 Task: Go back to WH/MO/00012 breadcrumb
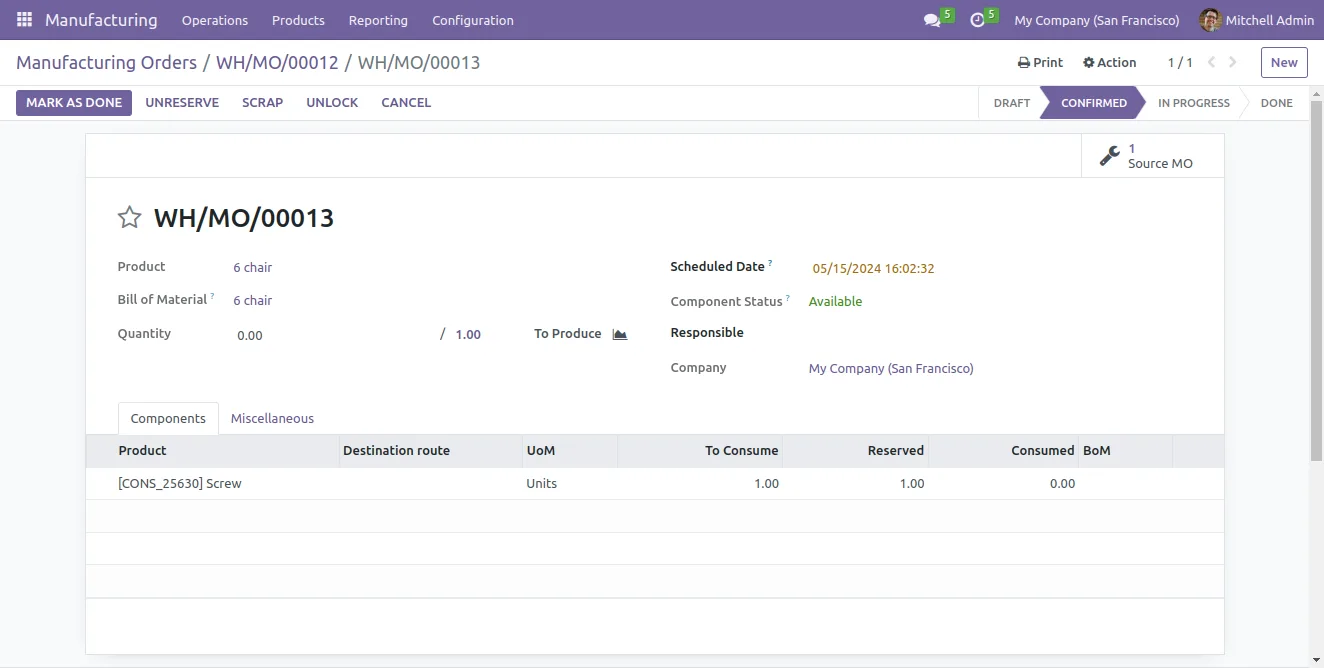(277, 63)
